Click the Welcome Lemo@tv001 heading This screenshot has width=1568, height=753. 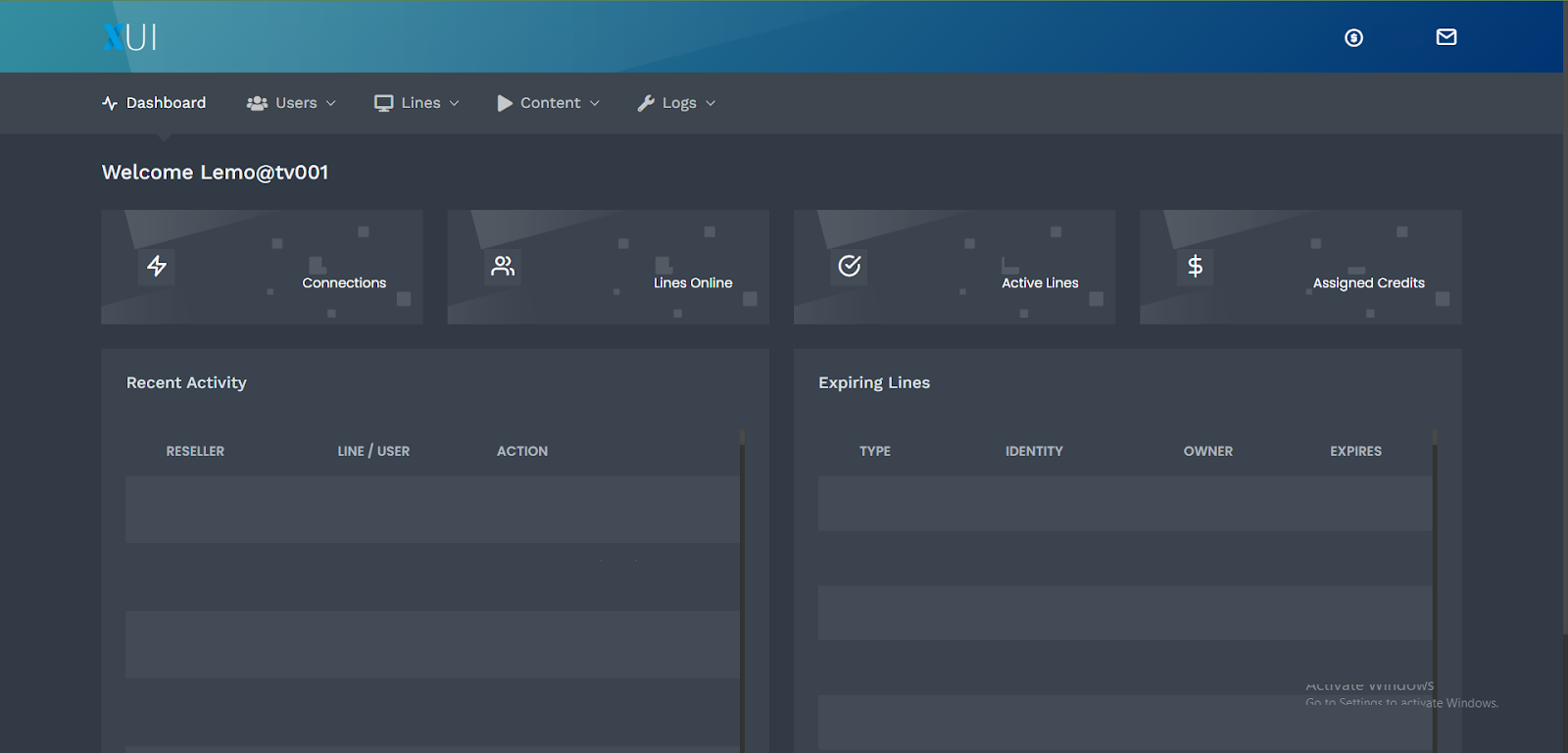coord(216,173)
